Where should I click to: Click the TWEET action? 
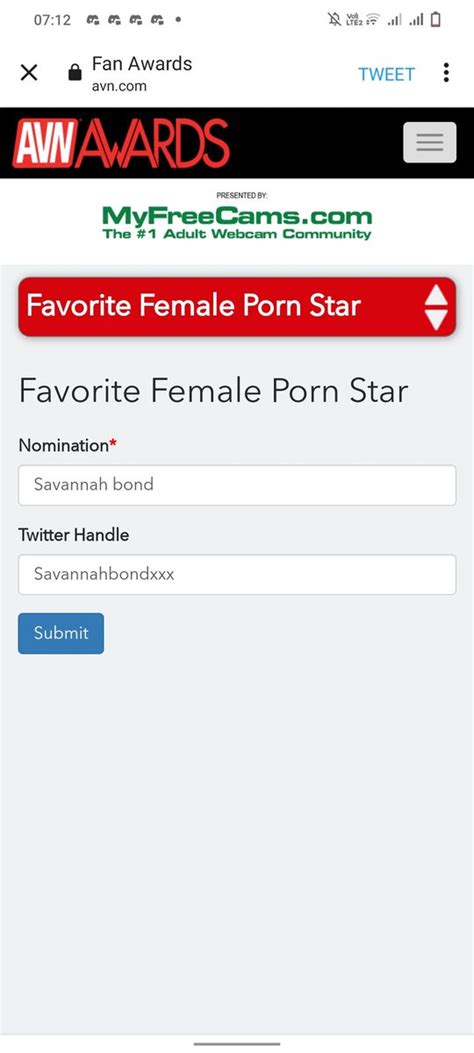pyautogui.click(x=387, y=74)
